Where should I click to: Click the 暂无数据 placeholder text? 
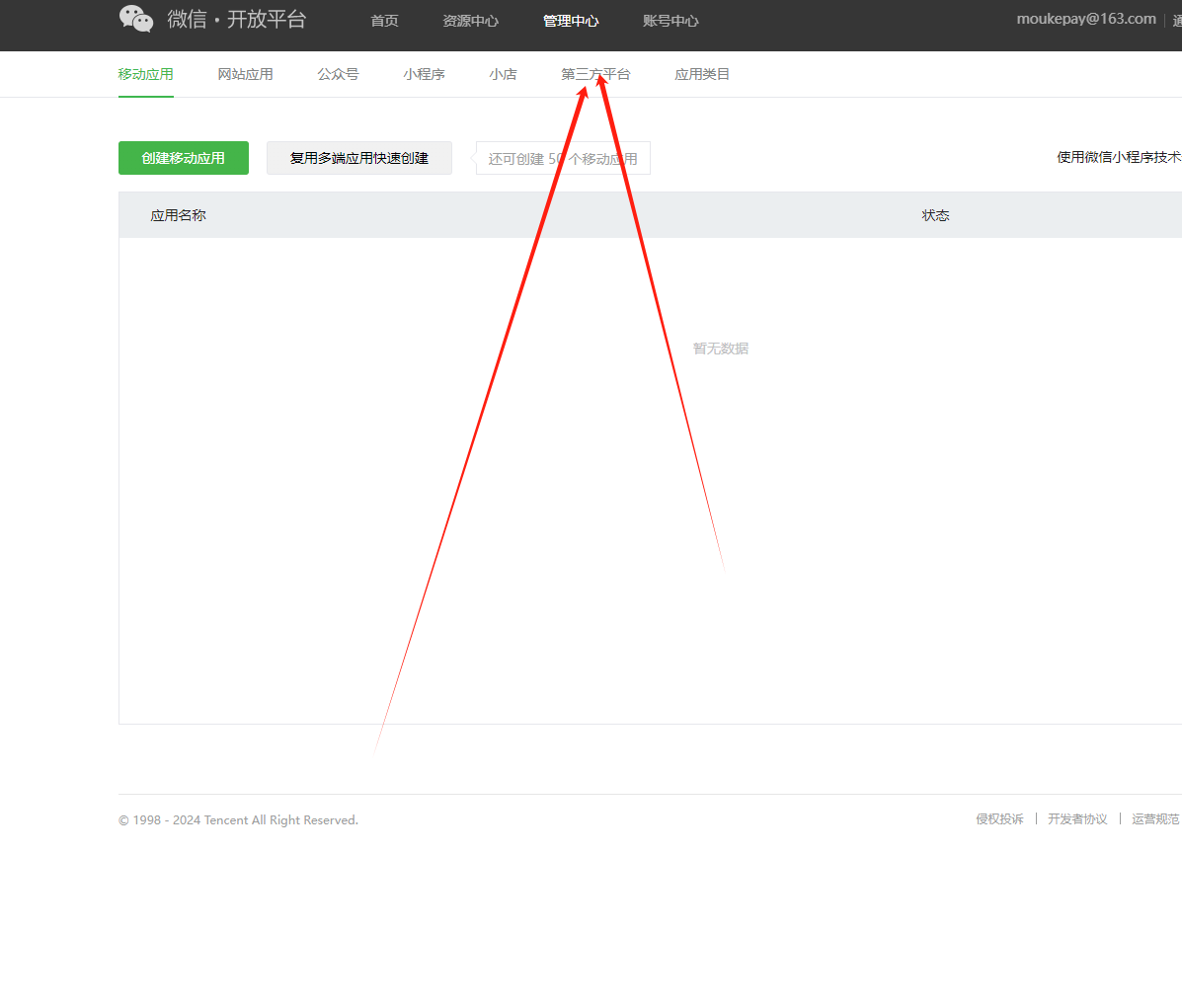(721, 349)
